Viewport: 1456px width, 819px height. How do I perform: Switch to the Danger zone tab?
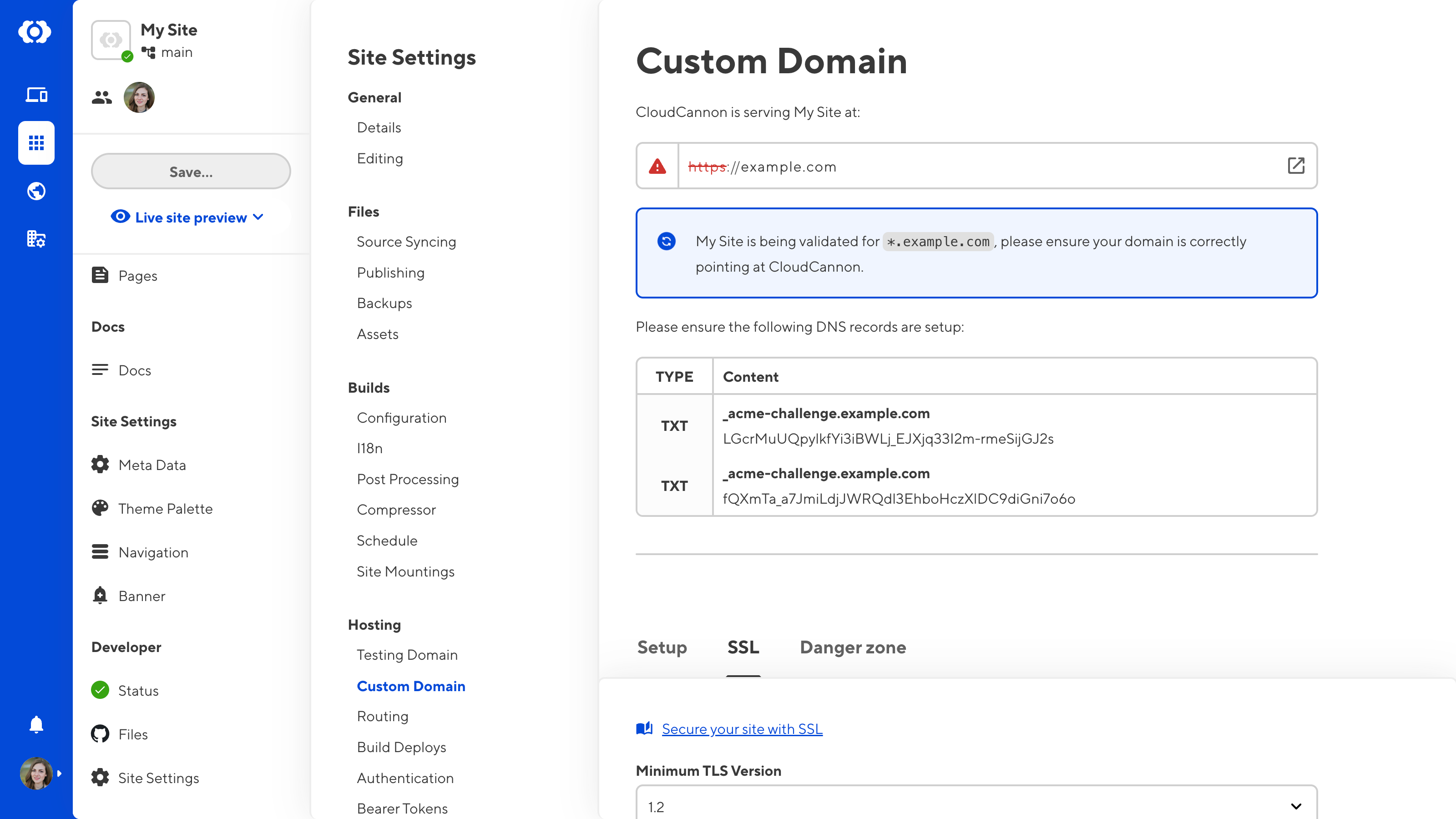(853, 646)
